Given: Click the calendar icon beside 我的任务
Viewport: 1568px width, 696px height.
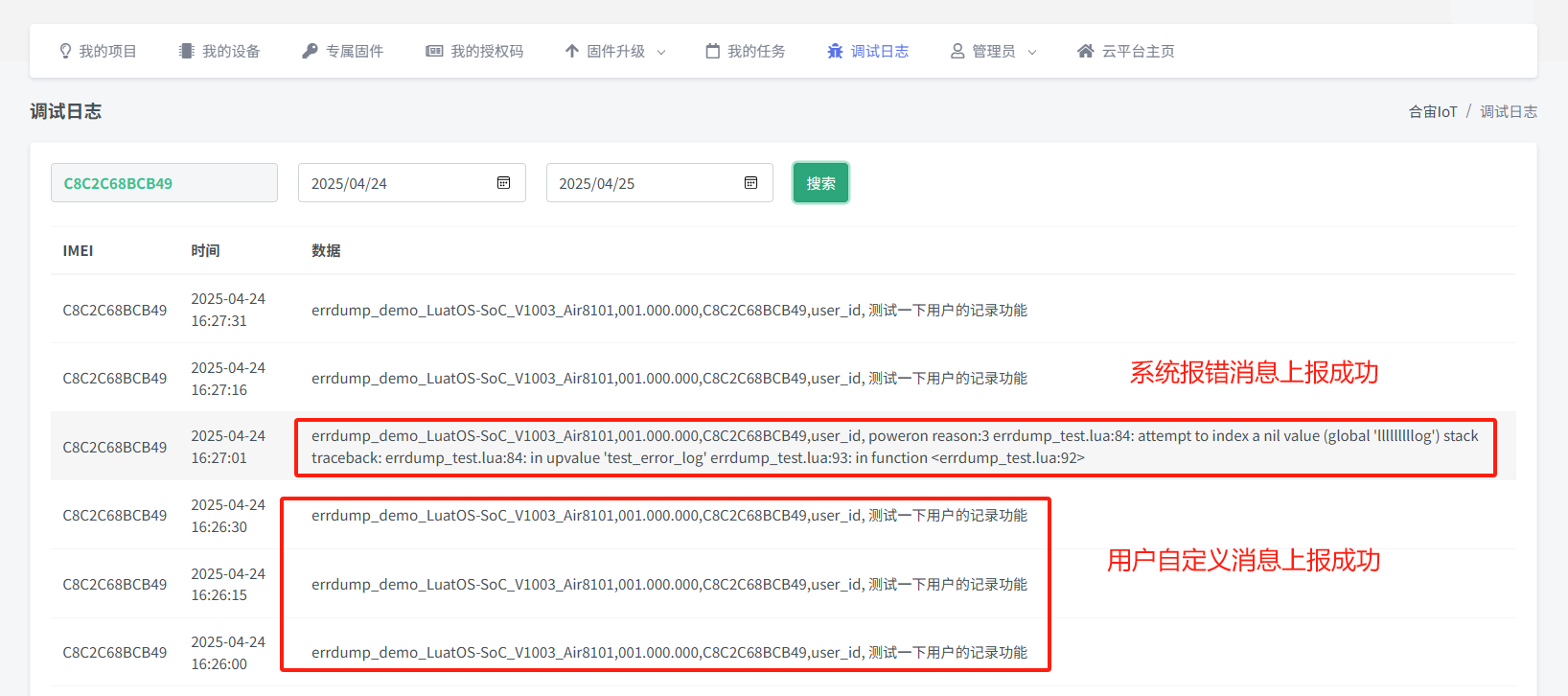Looking at the screenshot, I should pyautogui.click(x=713, y=51).
